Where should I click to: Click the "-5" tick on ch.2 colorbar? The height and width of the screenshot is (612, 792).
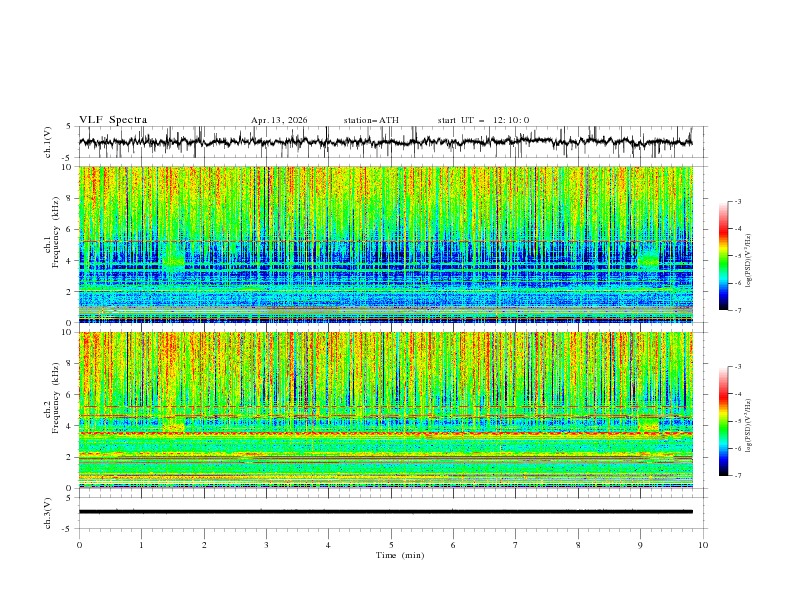[x=737, y=421]
